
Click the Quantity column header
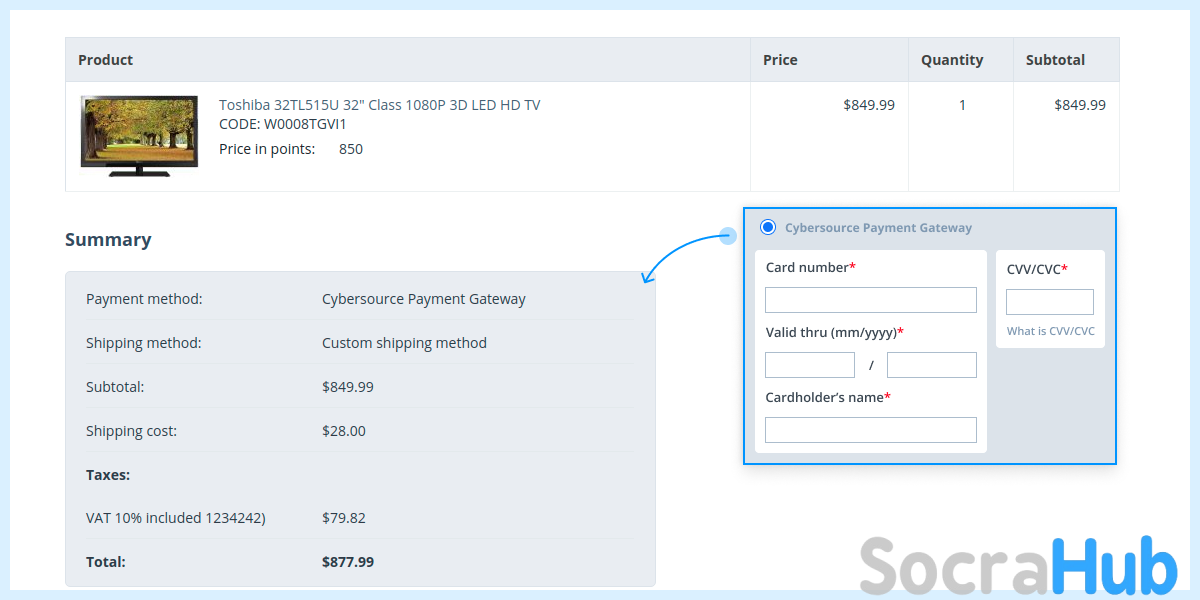(952, 60)
